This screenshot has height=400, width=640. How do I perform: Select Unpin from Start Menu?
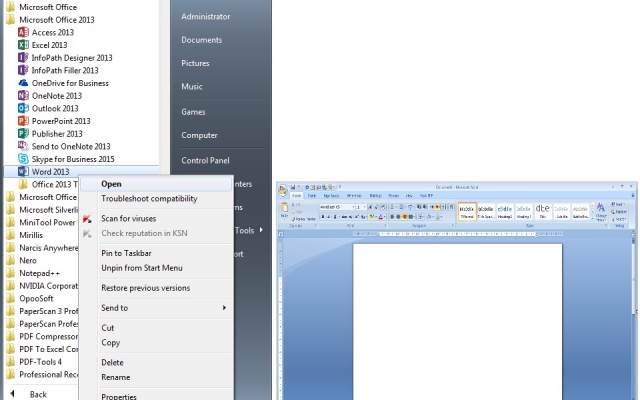coord(142,268)
